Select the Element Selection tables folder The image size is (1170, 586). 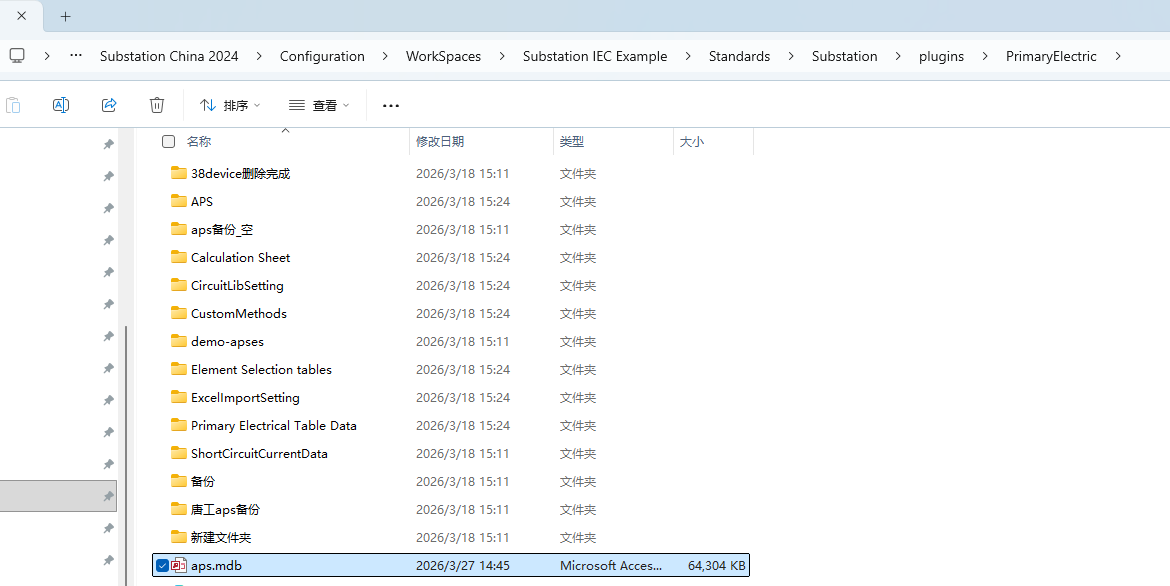261,370
